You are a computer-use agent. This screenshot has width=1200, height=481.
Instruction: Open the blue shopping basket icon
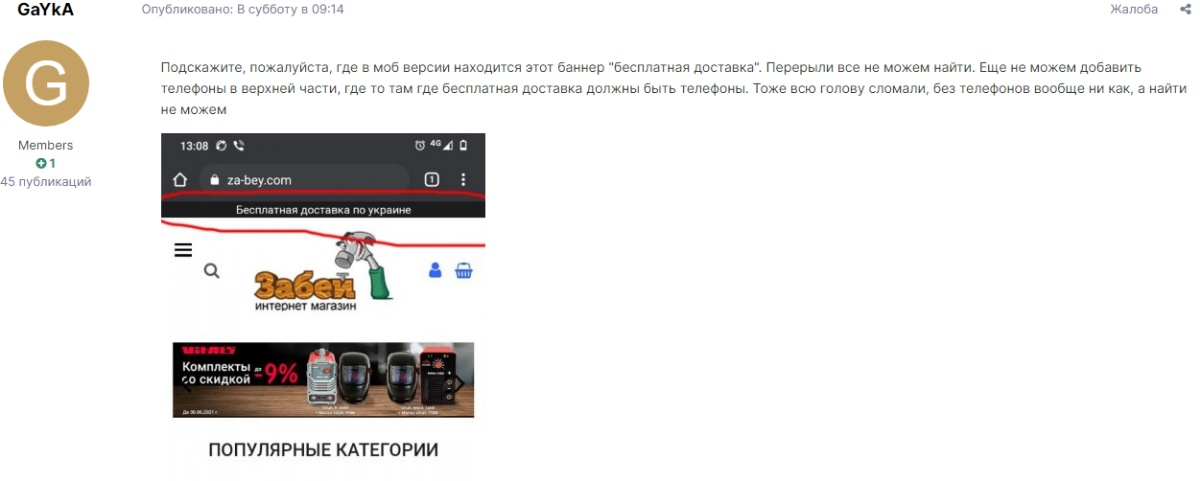(464, 270)
